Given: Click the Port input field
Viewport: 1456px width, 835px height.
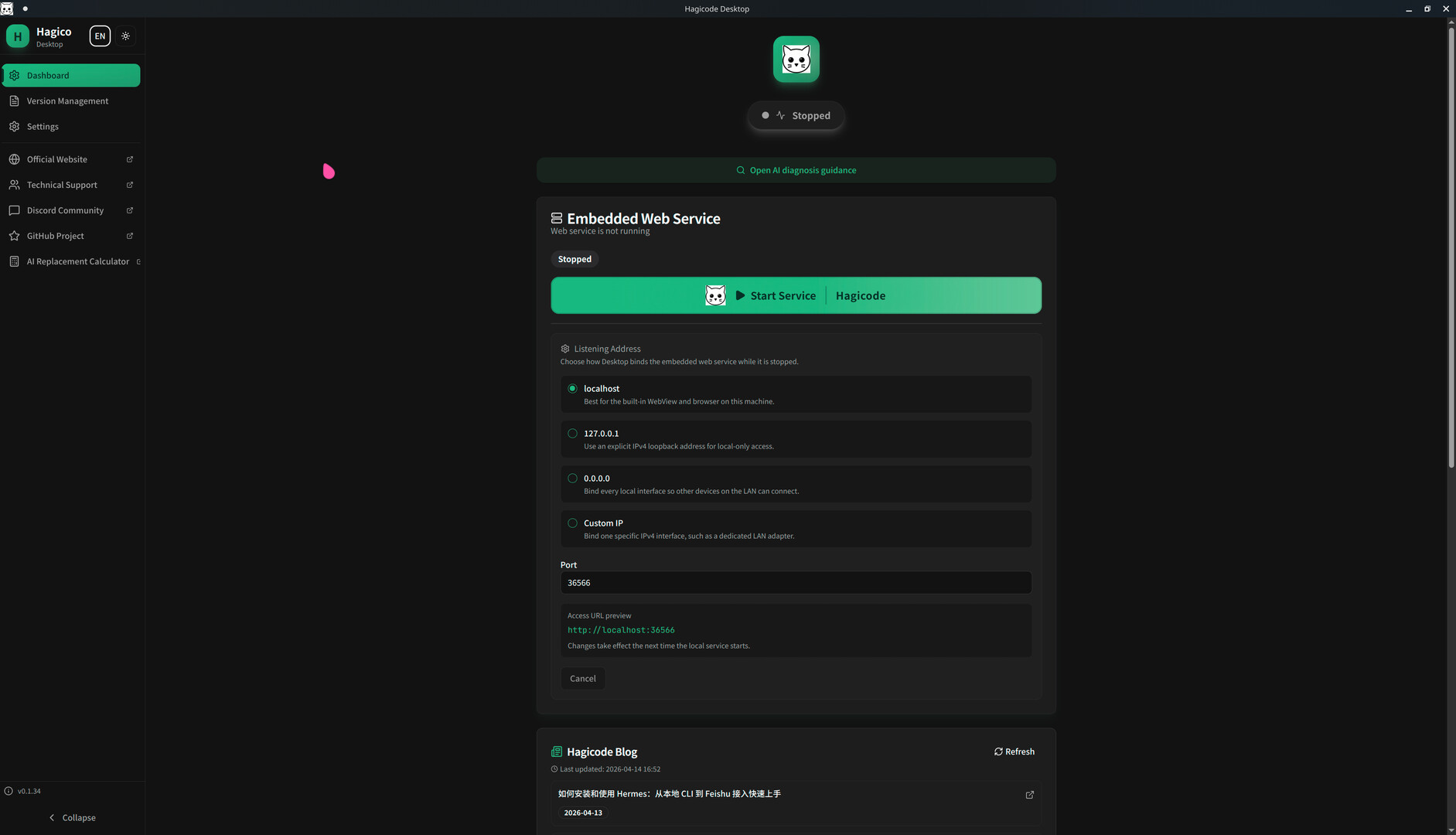Looking at the screenshot, I should point(796,583).
